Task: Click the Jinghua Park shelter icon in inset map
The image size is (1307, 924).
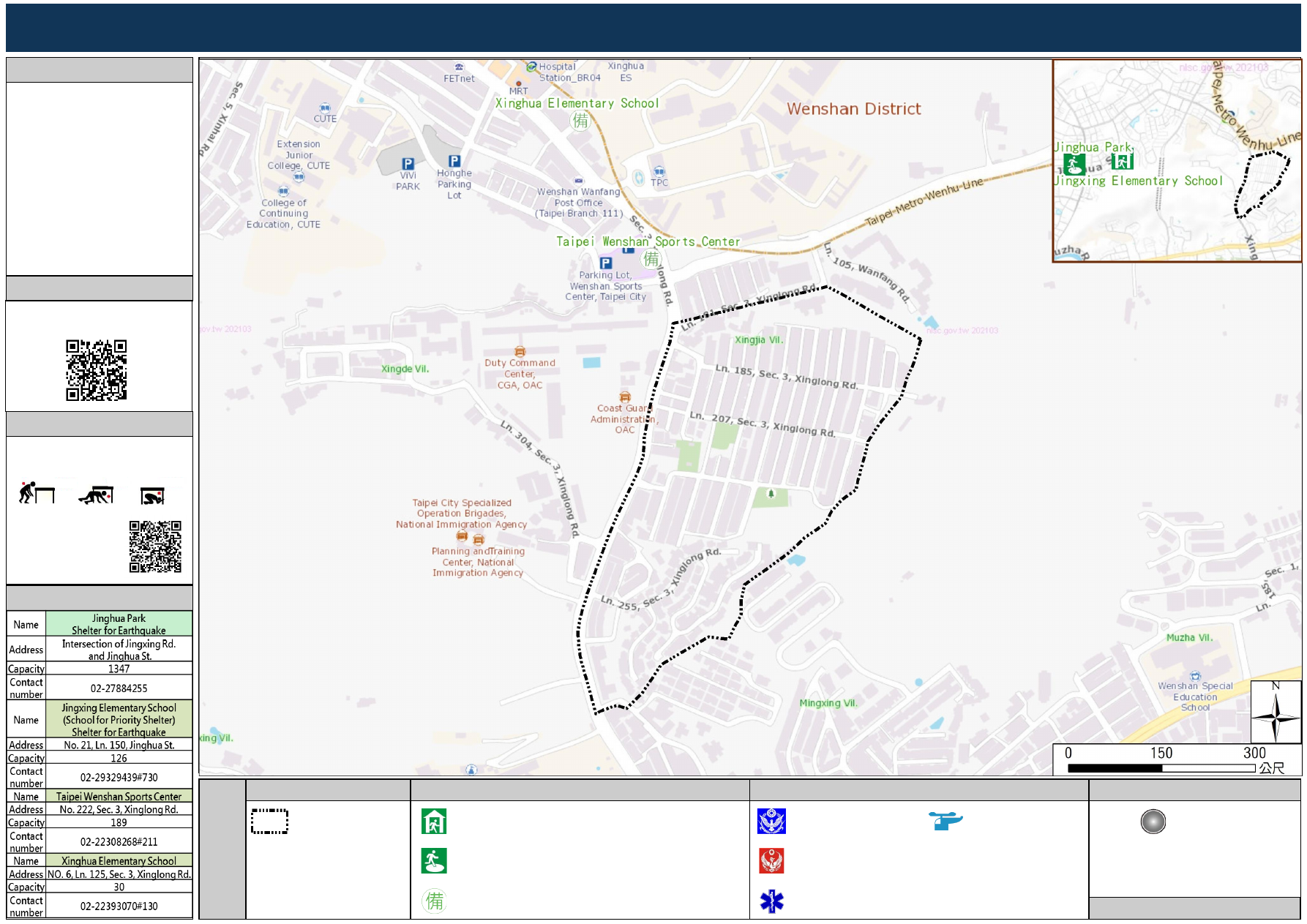Action: tap(1074, 164)
